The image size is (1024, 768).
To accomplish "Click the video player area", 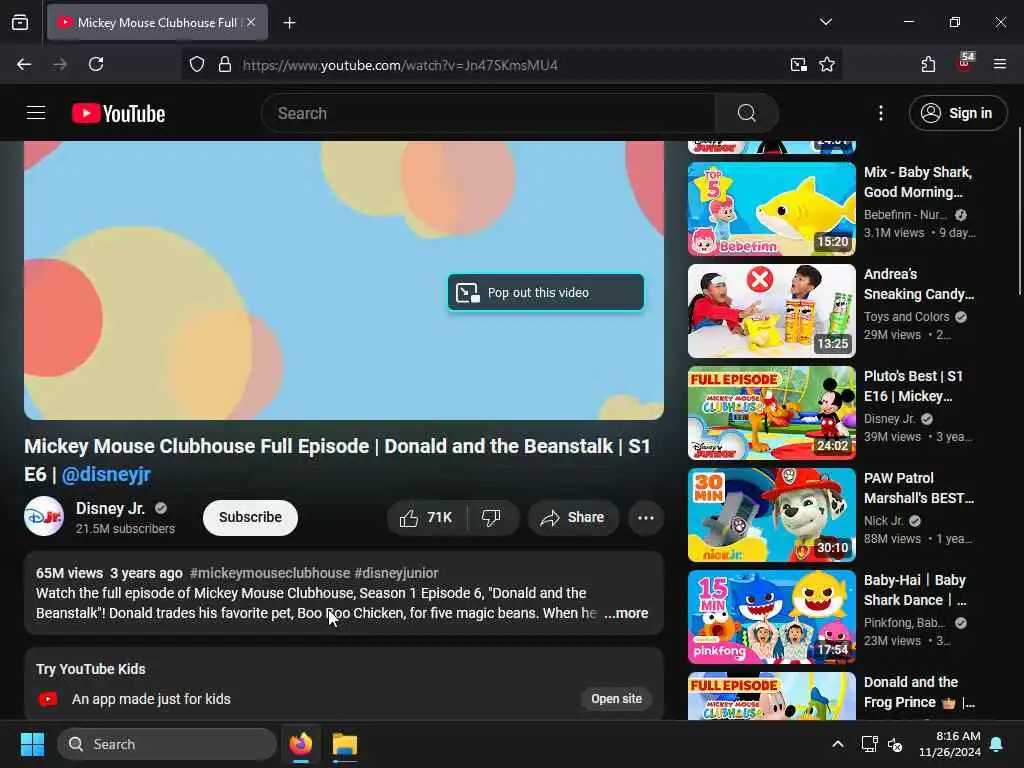I will (x=344, y=280).
